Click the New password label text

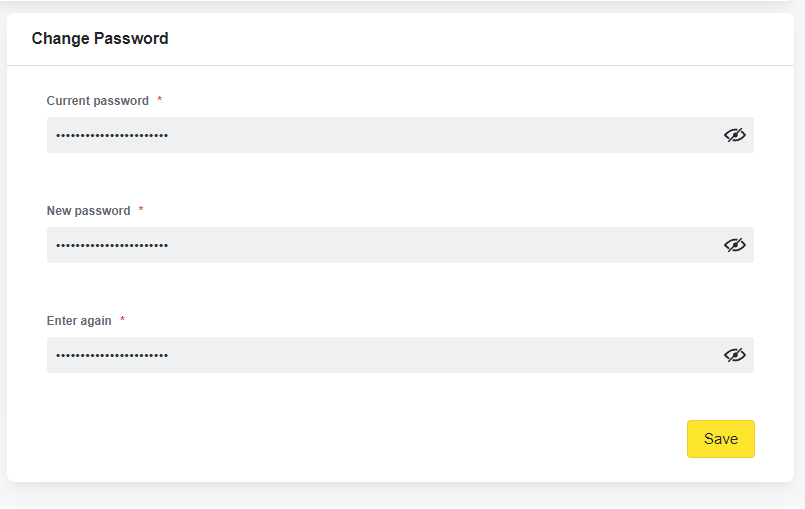pos(88,211)
